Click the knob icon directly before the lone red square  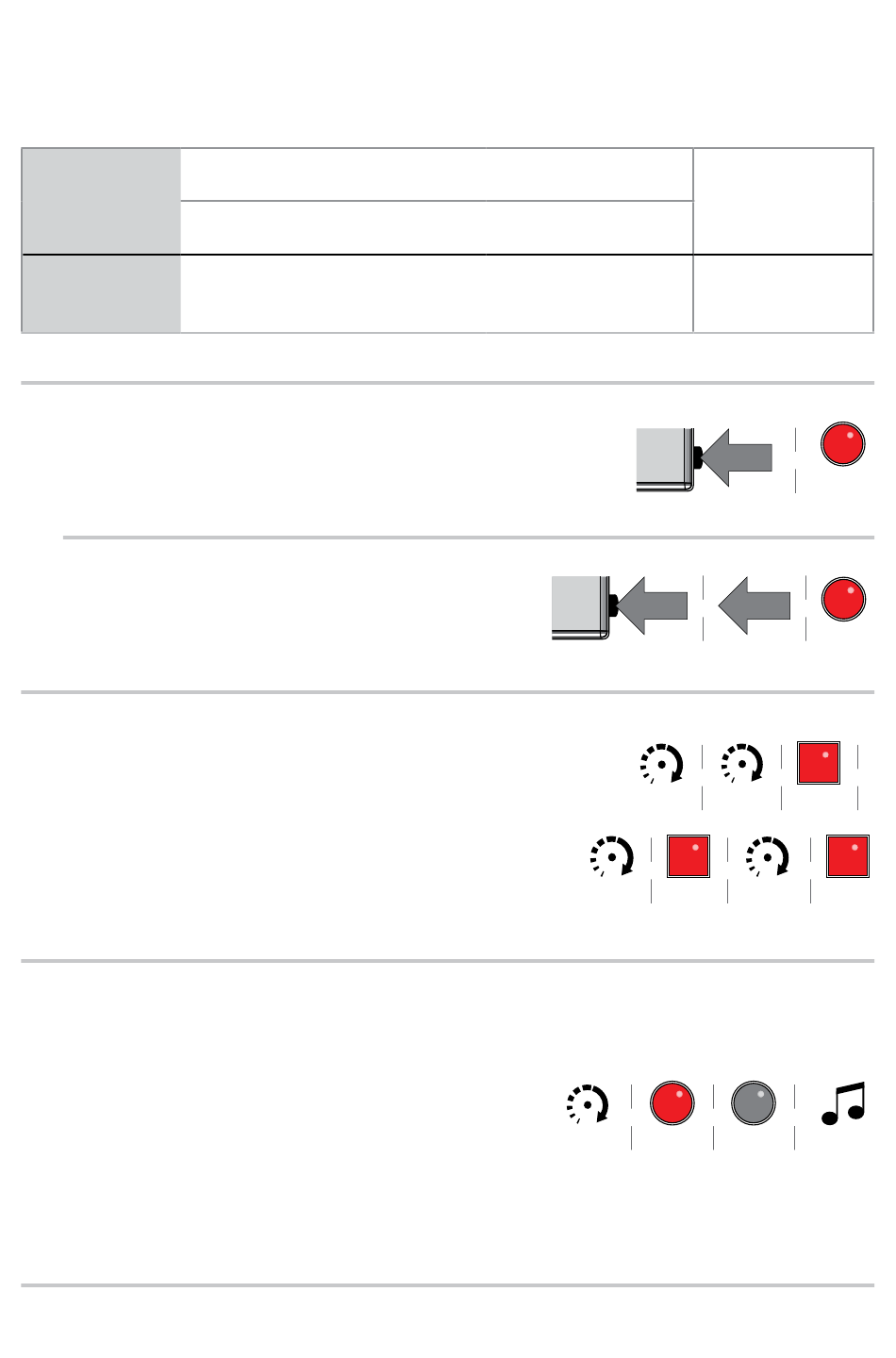pyautogui.click(x=742, y=763)
